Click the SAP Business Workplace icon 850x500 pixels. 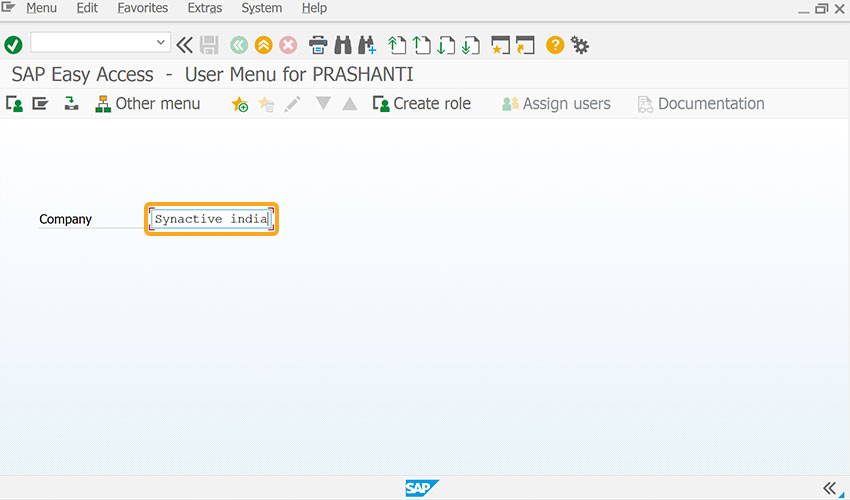click(71, 103)
